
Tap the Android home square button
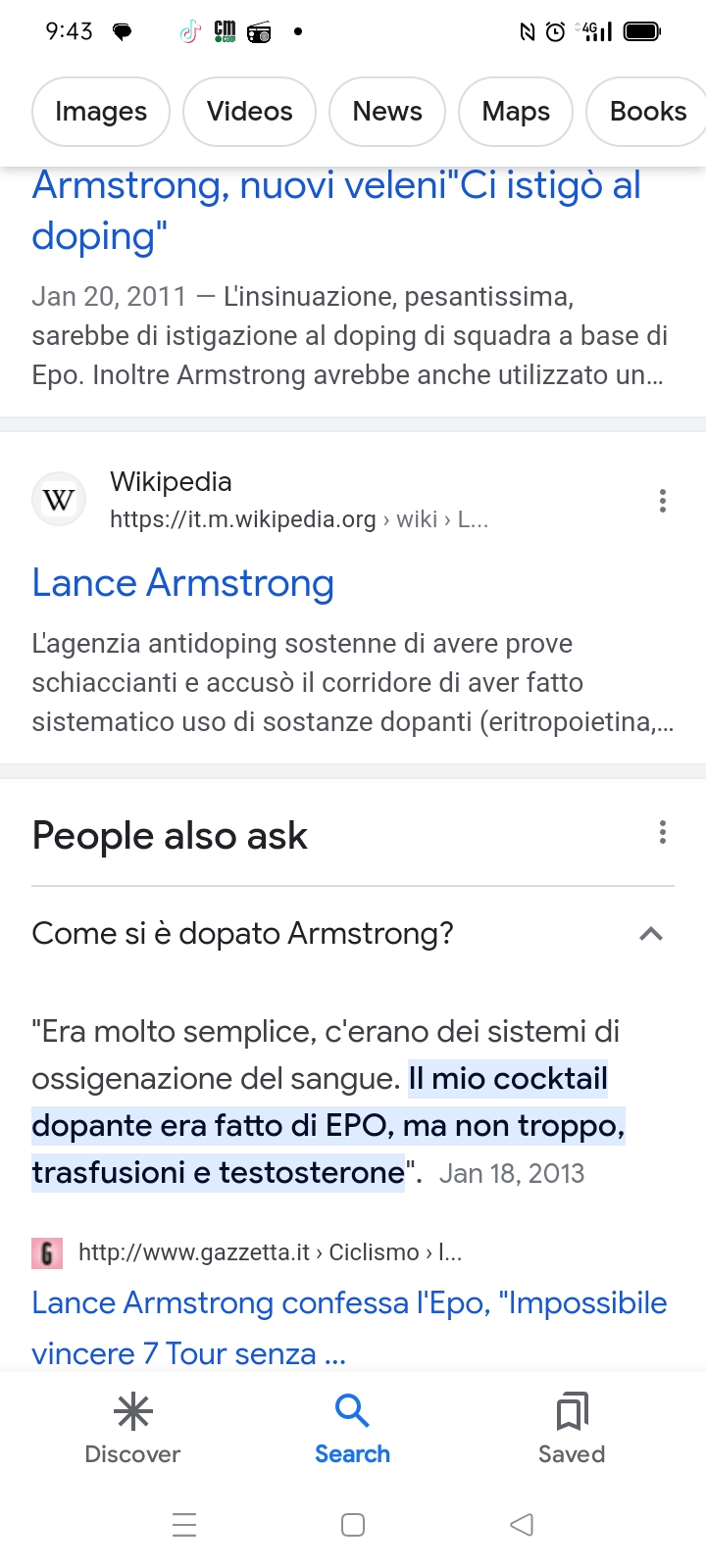(x=353, y=1525)
